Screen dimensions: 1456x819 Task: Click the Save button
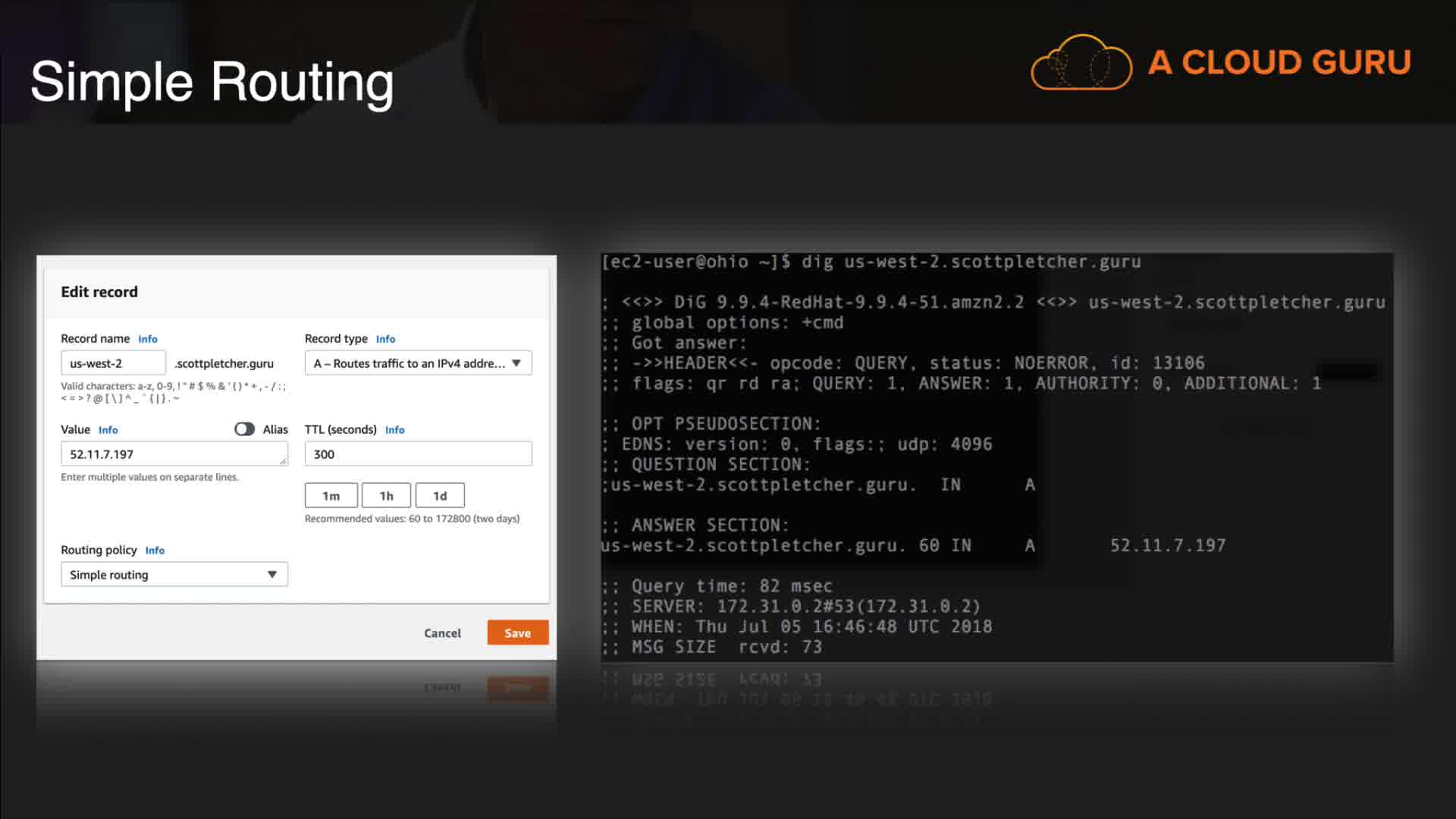tap(517, 633)
